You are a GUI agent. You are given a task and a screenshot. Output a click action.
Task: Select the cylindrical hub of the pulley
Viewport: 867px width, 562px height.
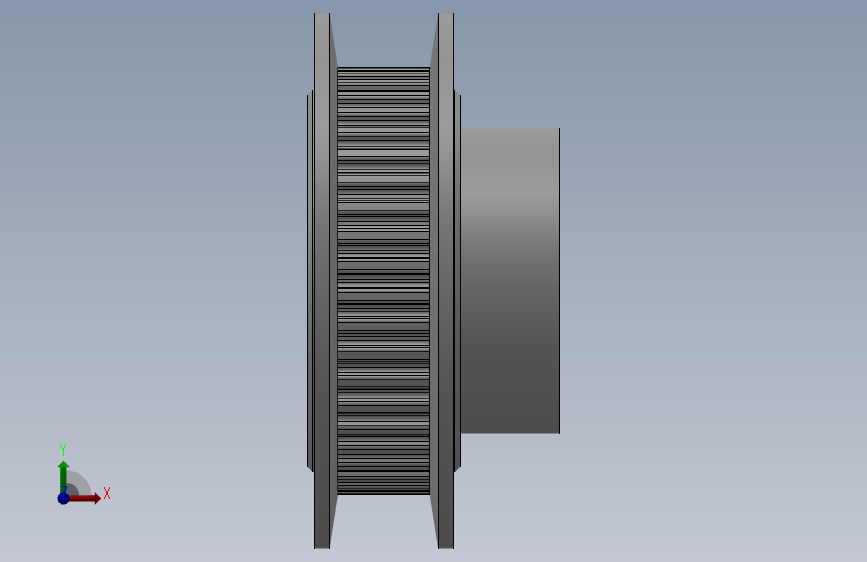(x=510, y=281)
